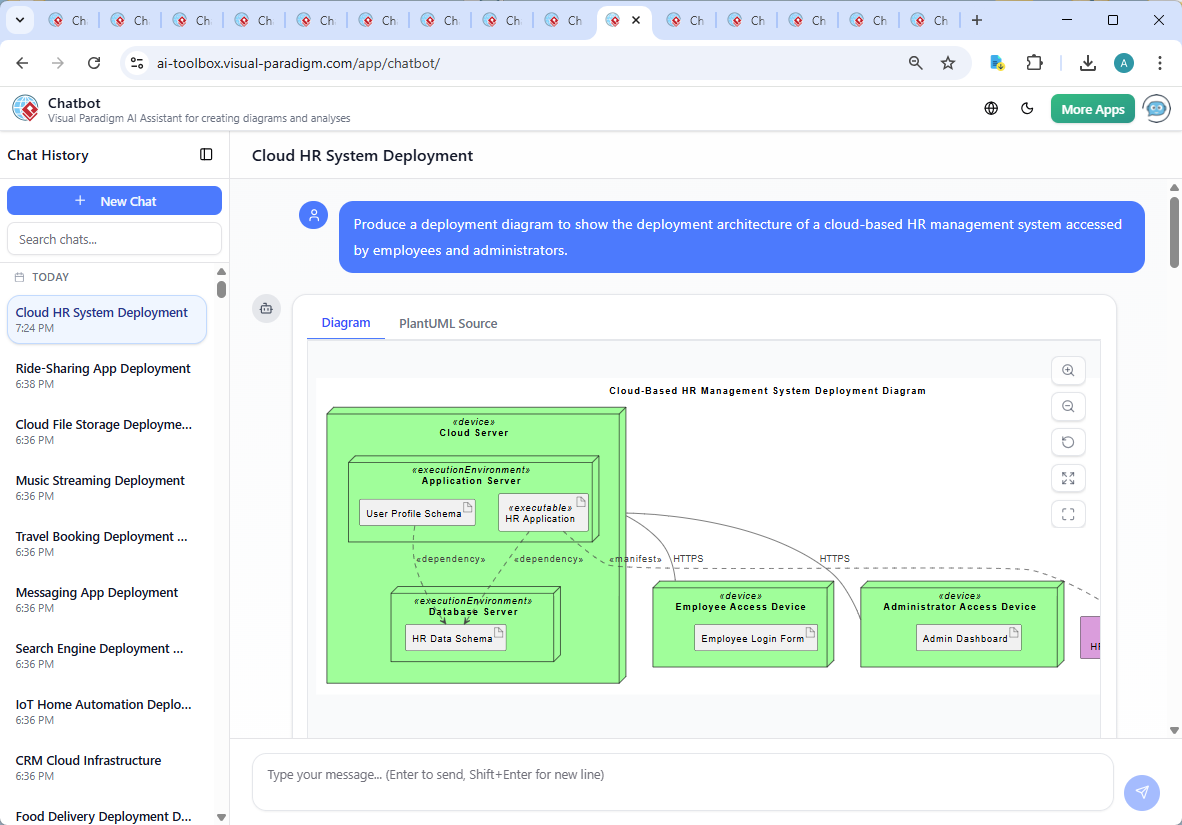Bookmark this page with star icon
1182x825 pixels.
[x=948, y=63]
